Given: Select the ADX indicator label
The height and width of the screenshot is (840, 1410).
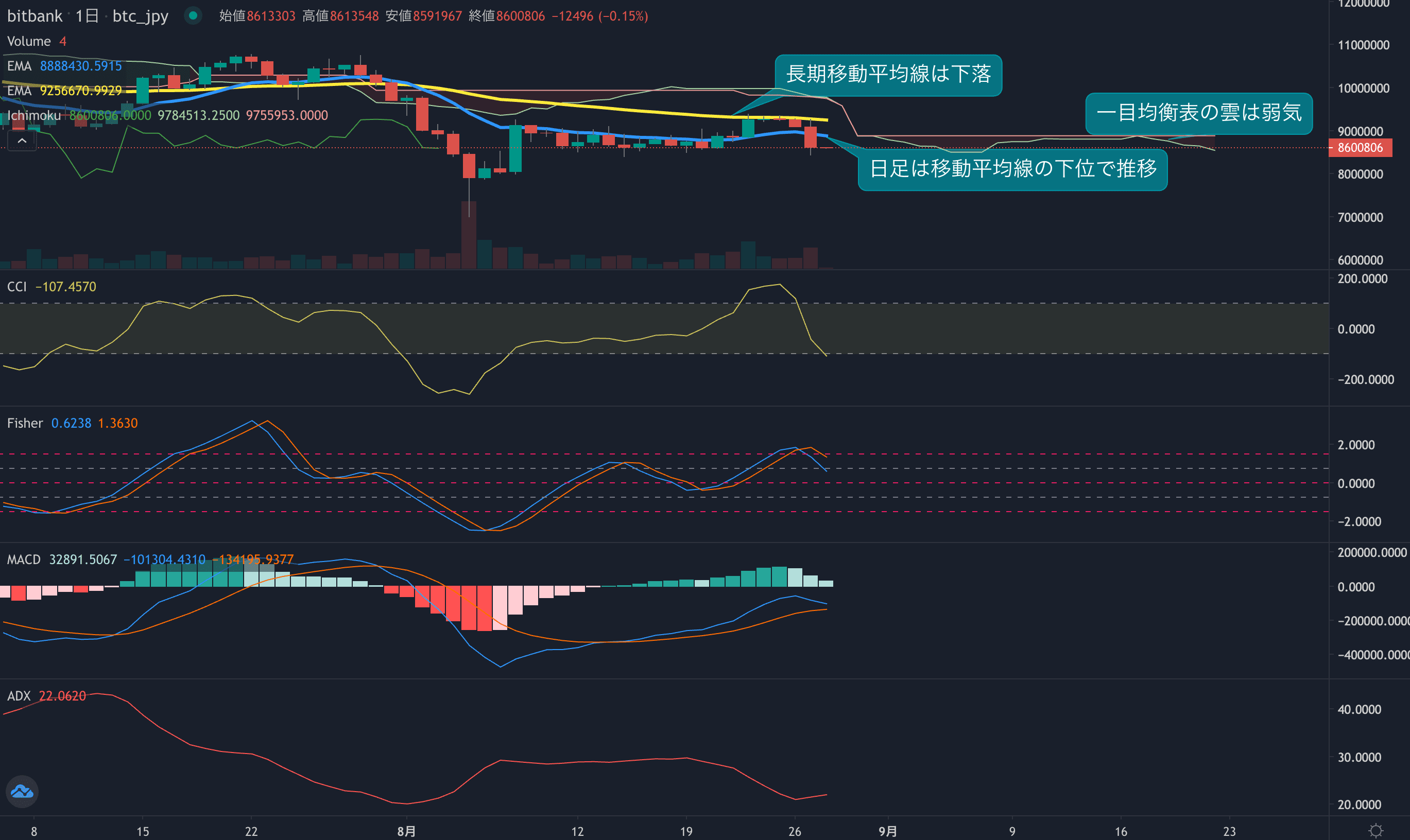Looking at the screenshot, I should pos(19,696).
